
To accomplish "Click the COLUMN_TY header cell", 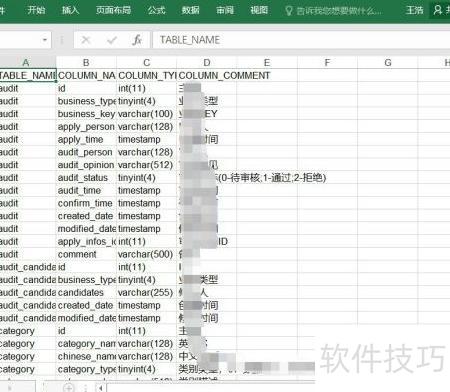I will click(x=147, y=76).
